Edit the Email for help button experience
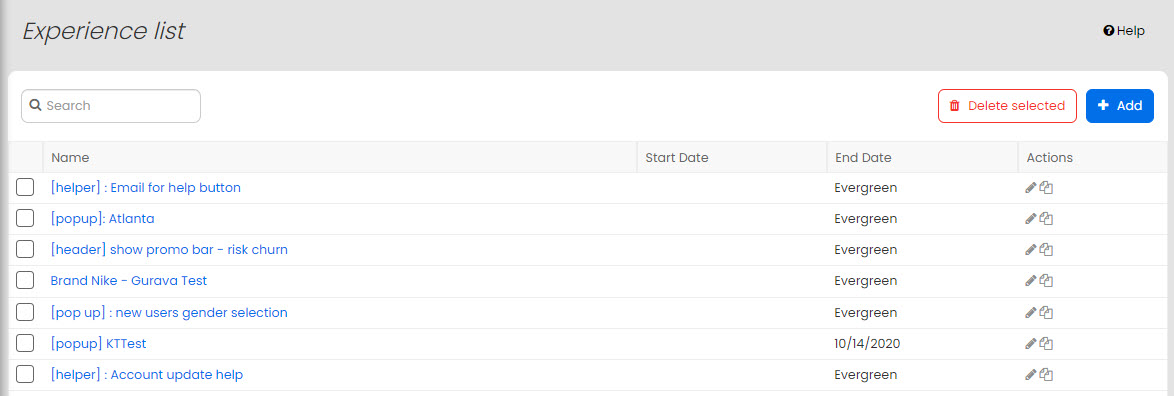This screenshot has width=1174, height=396. click(x=1031, y=187)
